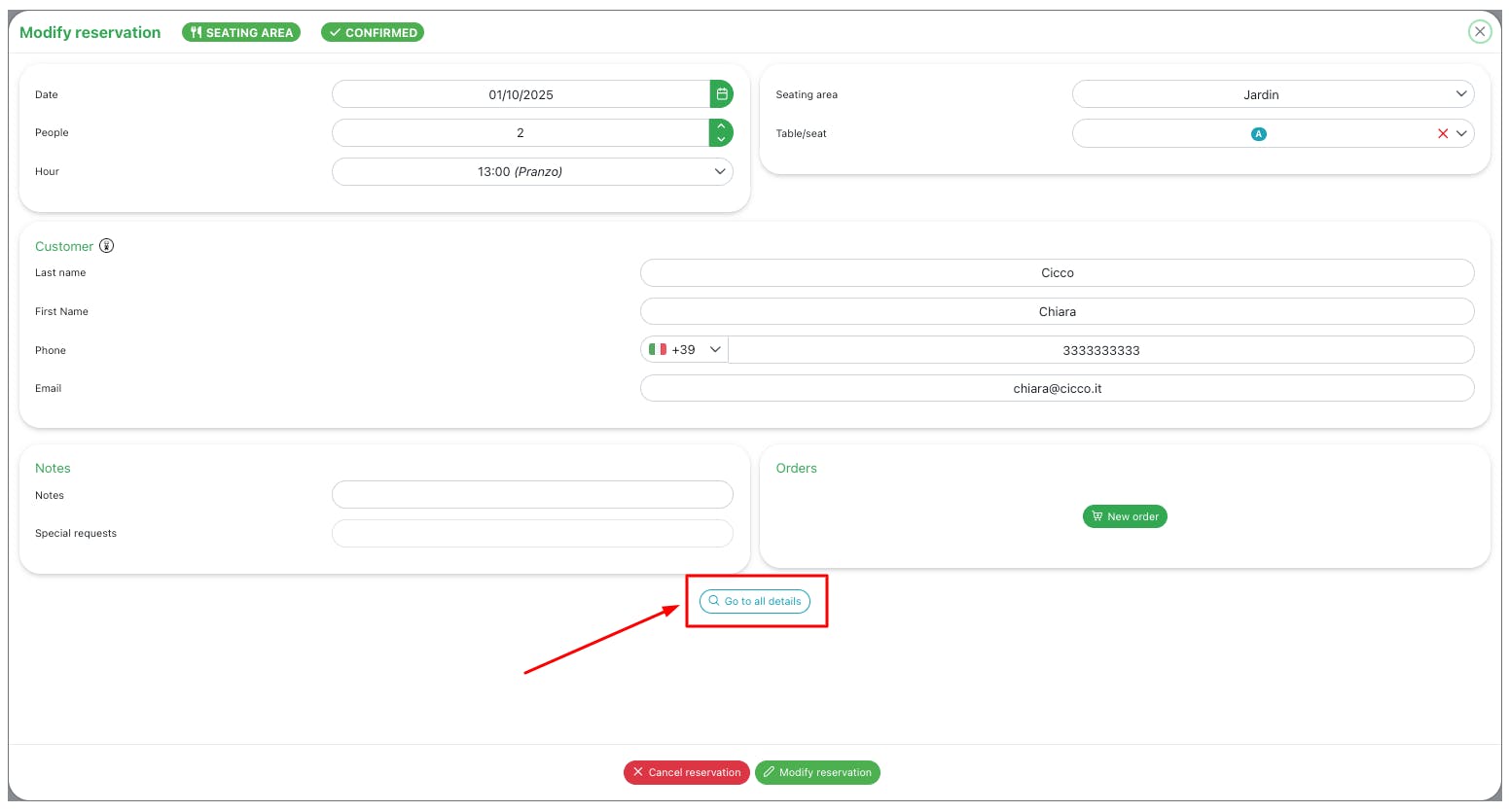This screenshot has height=812, width=1509.
Task: Expand the Seating area dropdown showing Jardin
Action: point(1273,94)
